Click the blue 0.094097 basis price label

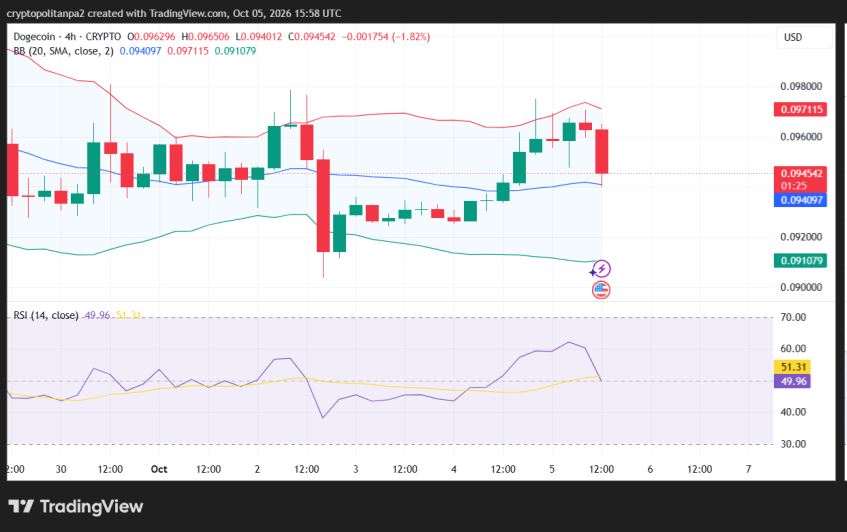[802, 200]
